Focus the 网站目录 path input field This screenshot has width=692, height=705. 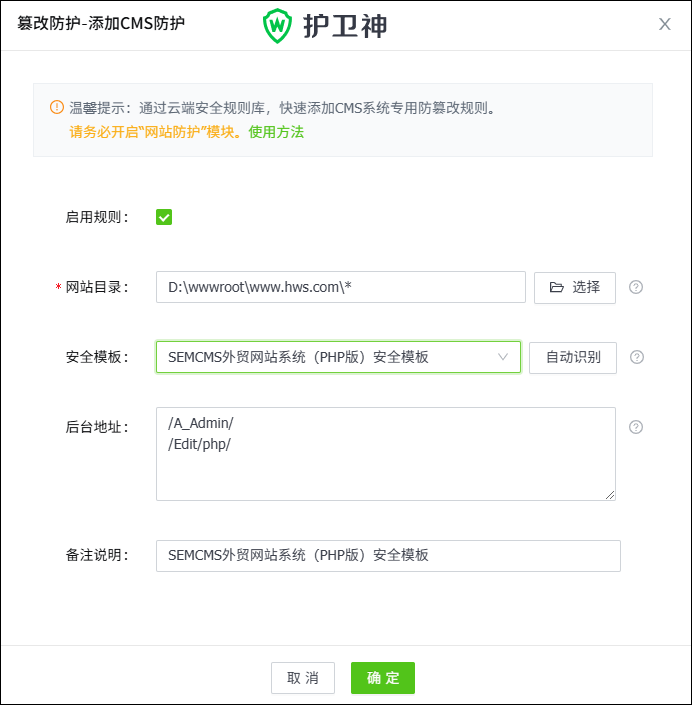[341, 287]
